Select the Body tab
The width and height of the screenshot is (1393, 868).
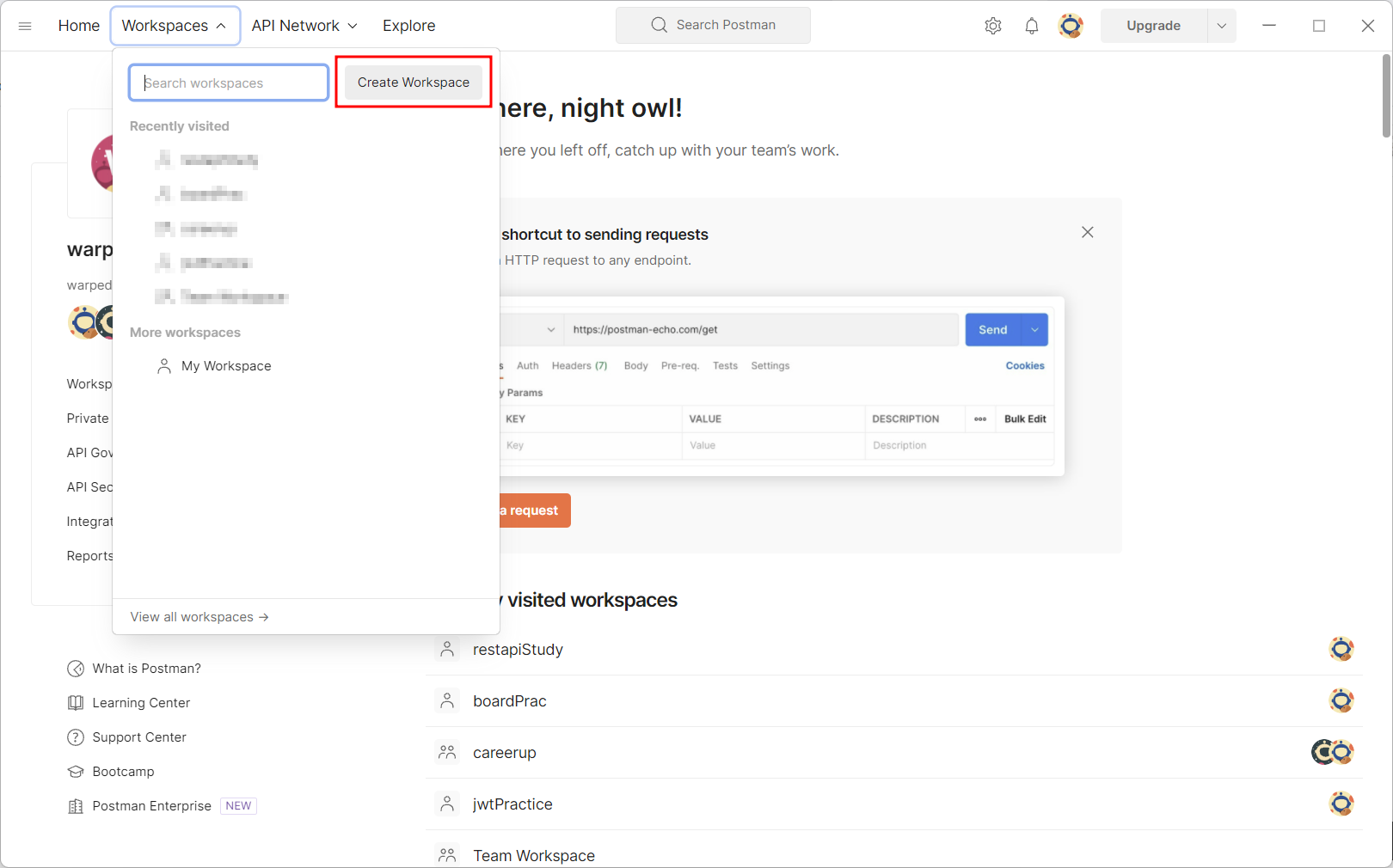pos(636,366)
